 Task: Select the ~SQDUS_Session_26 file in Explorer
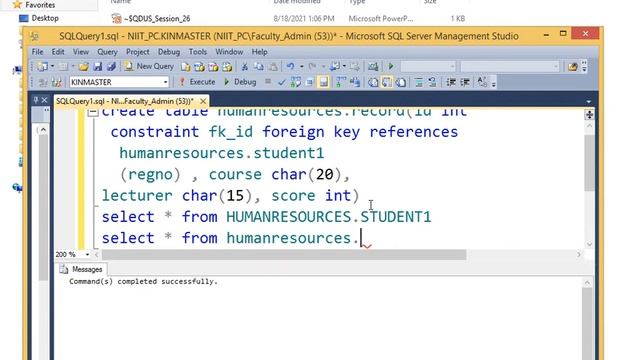coord(151,18)
